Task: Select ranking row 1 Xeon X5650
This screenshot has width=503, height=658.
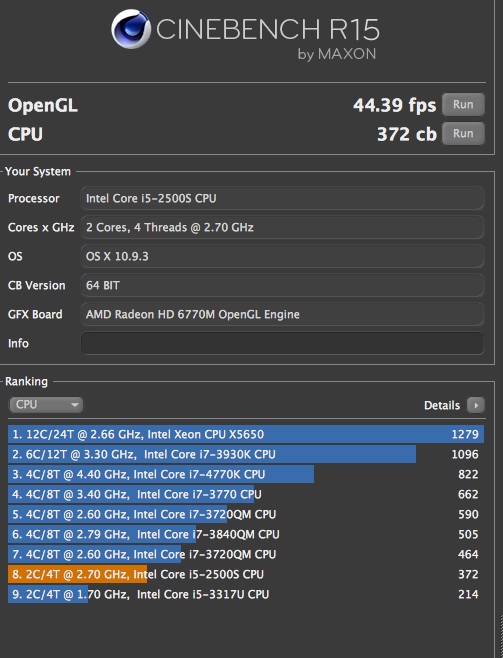Action: [246, 434]
